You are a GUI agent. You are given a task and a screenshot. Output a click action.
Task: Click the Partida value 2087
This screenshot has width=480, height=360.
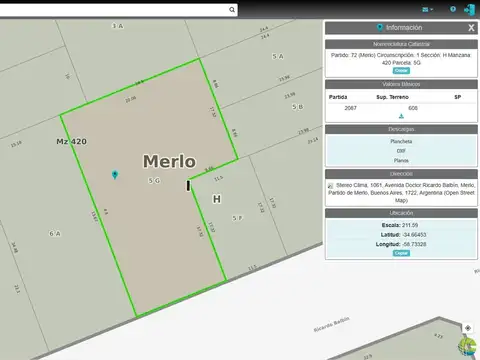pyautogui.click(x=350, y=108)
